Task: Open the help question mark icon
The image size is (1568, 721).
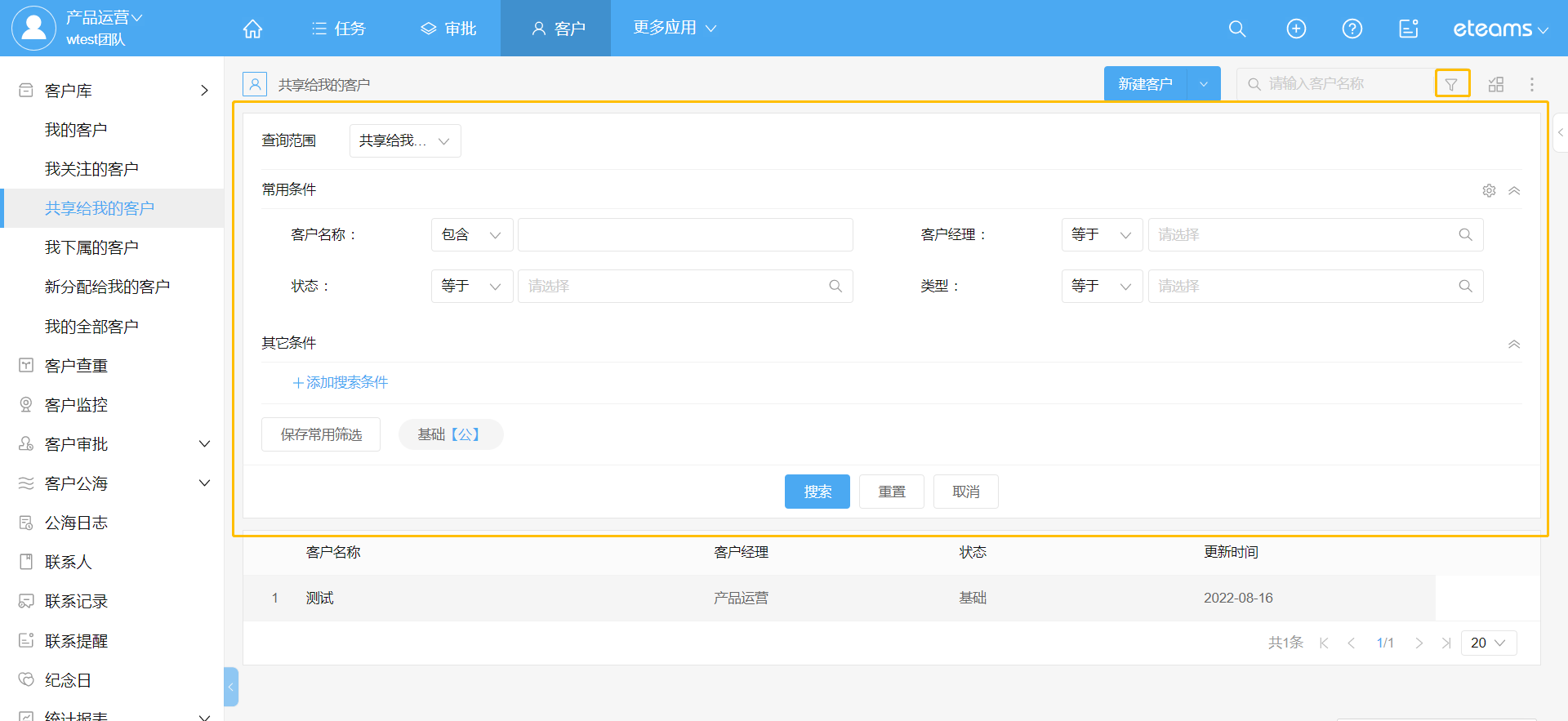Action: pyautogui.click(x=1352, y=29)
